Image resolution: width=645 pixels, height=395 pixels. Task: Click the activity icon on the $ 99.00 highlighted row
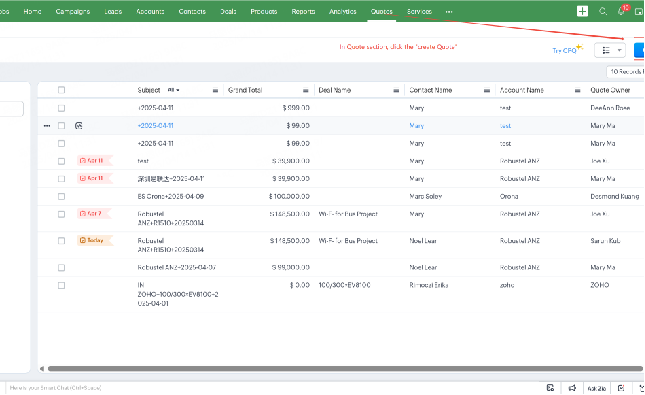tap(79, 125)
